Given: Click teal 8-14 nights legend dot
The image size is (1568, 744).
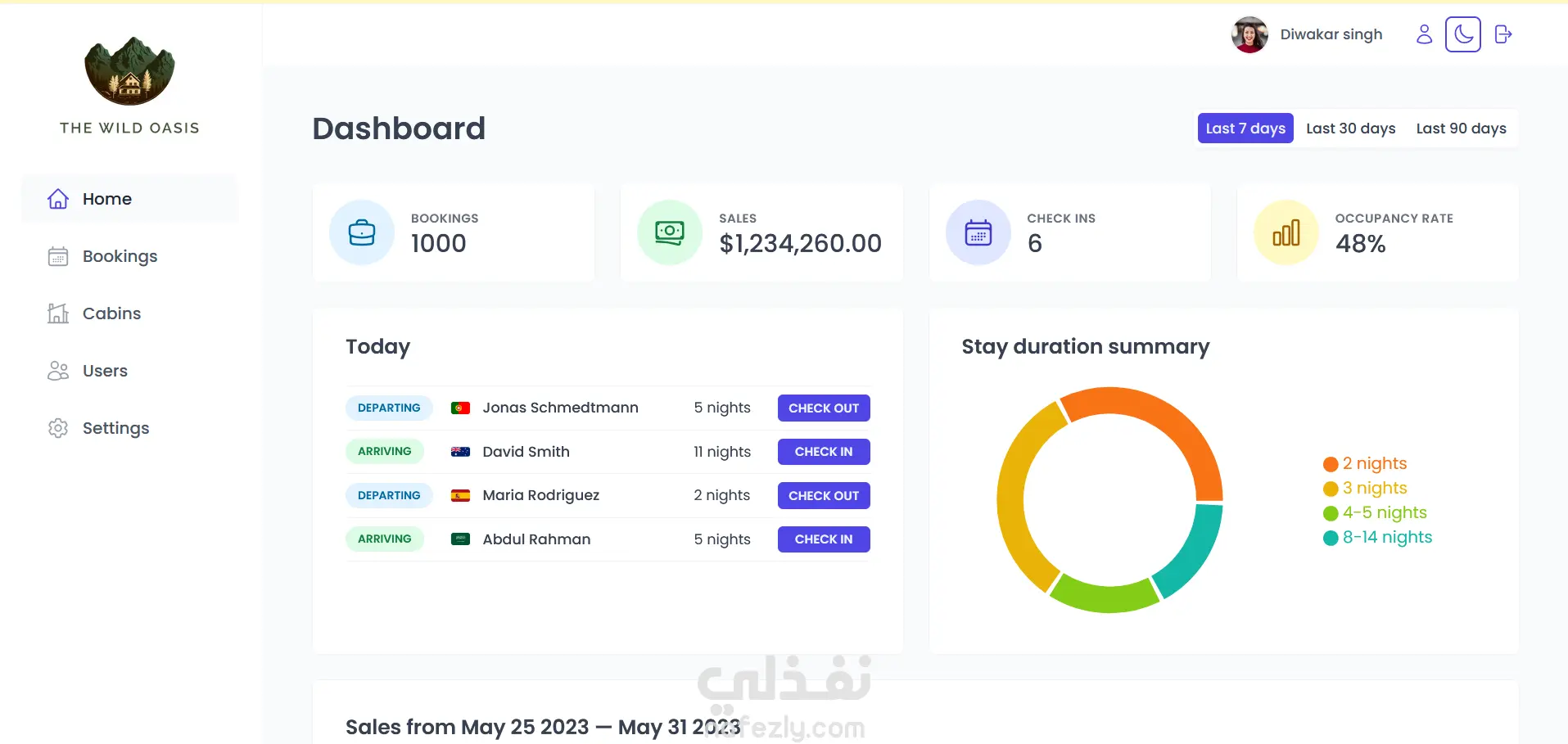Looking at the screenshot, I should pyautogui.click(x=1331, y=538).
